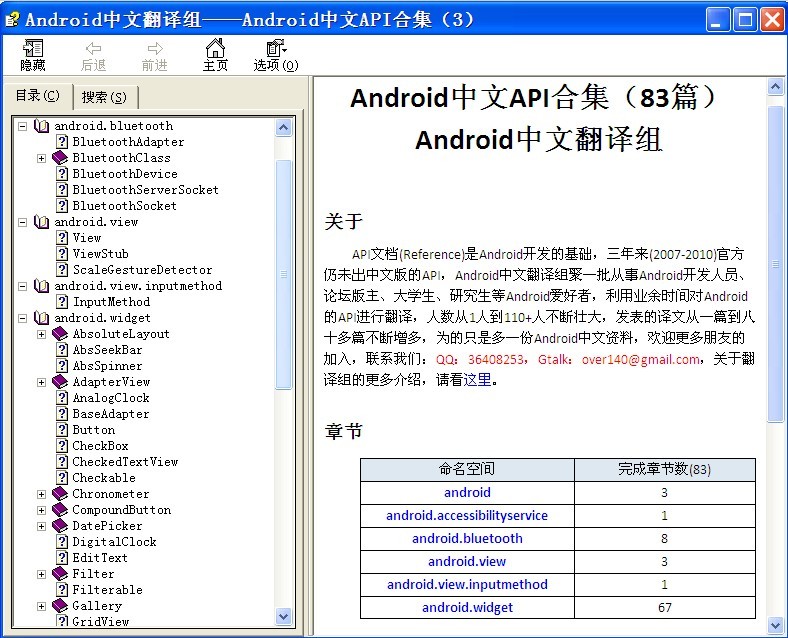Select the View tree item
The height and width of the screenshot is (638, 788).
point(87,238)
